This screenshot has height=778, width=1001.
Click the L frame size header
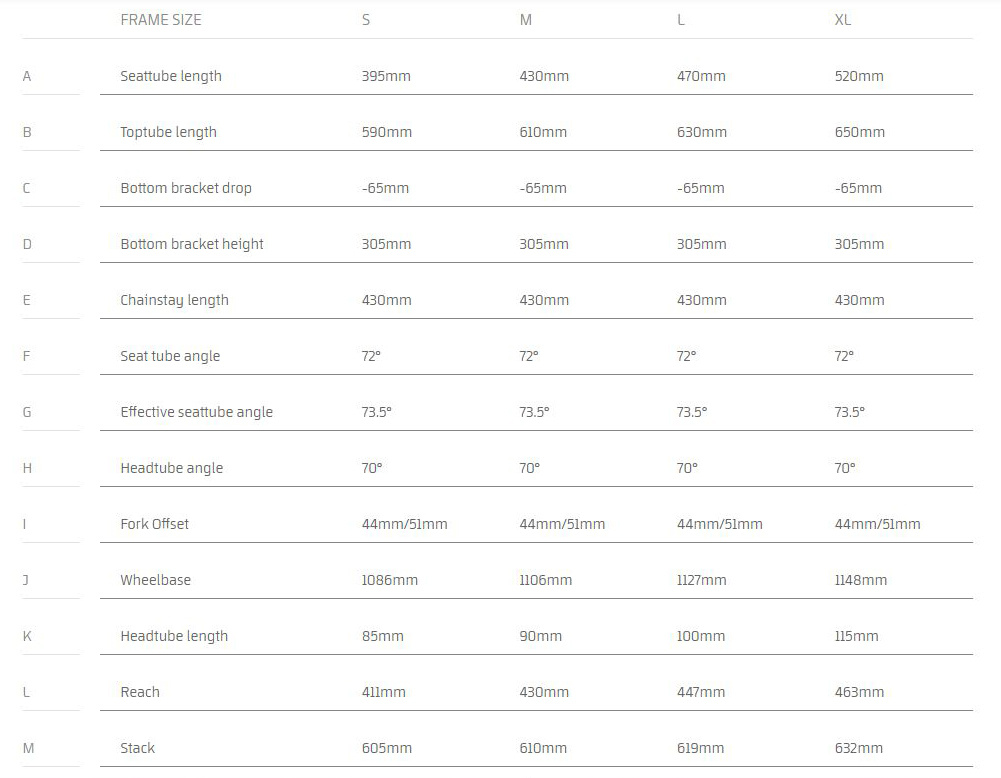[681, 20]
